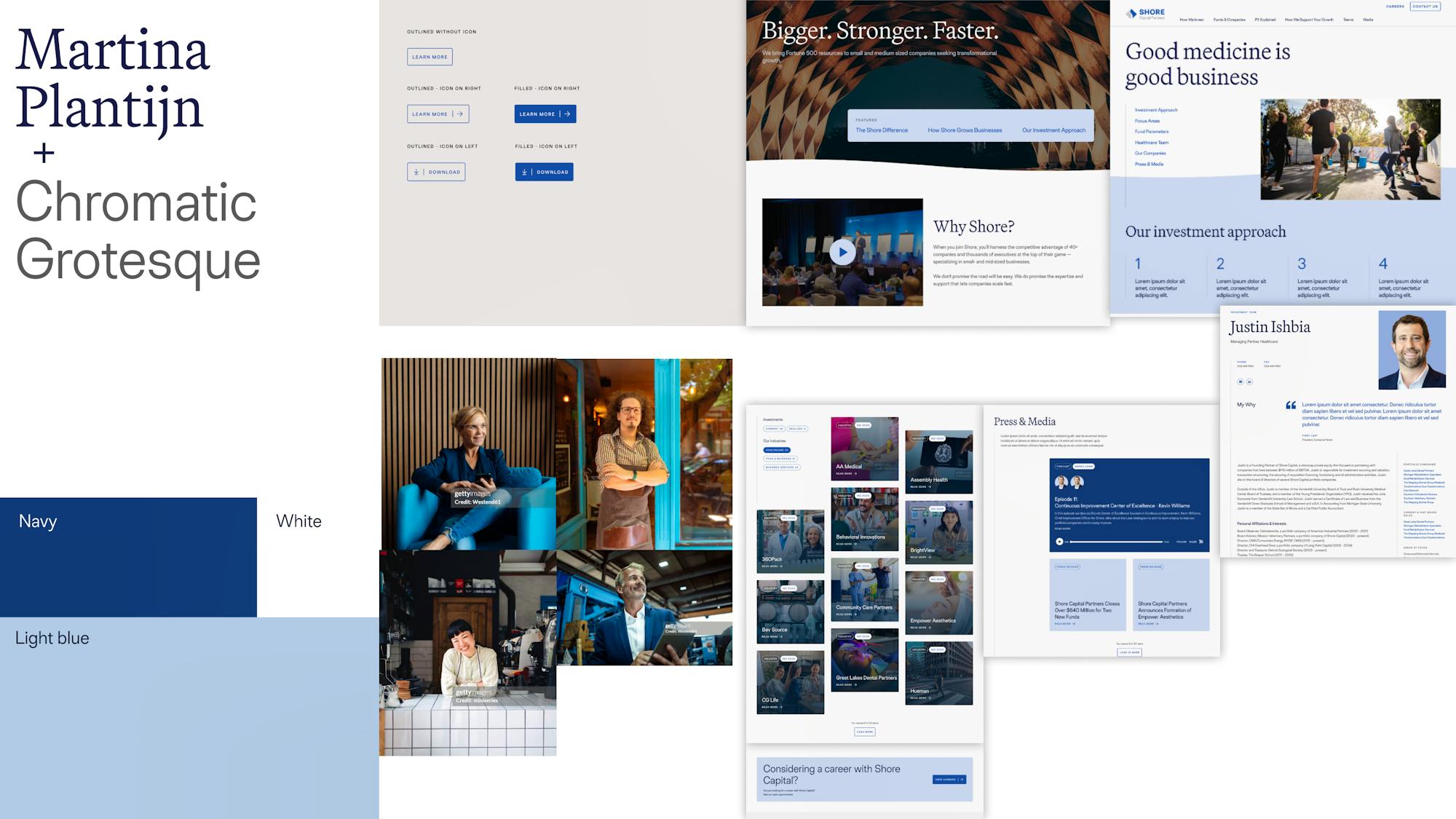
Task: Click the Shore Capital Partners logo
Action: (1145, 13)
